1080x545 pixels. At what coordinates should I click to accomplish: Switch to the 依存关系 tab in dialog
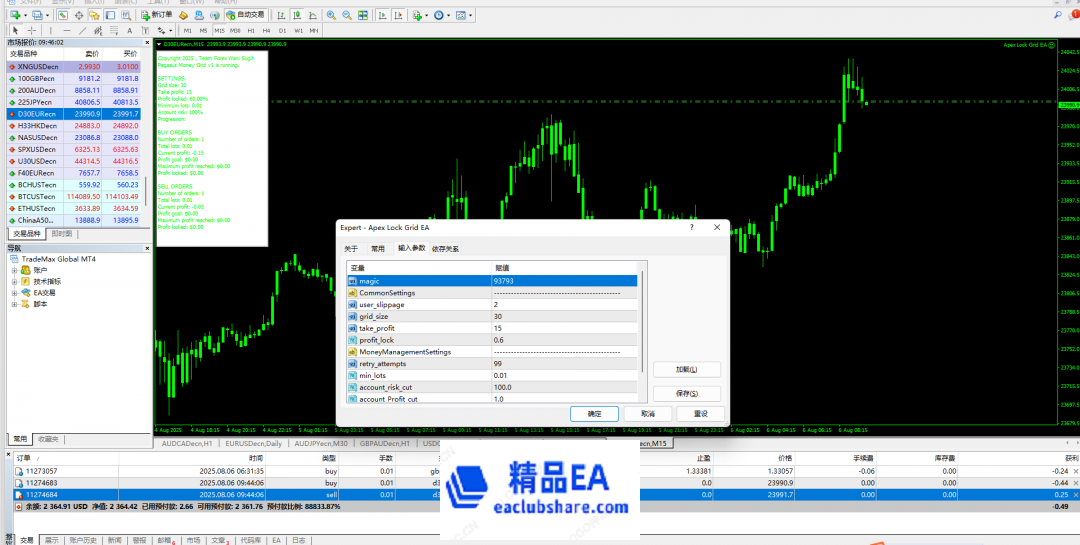click(445, 248)
